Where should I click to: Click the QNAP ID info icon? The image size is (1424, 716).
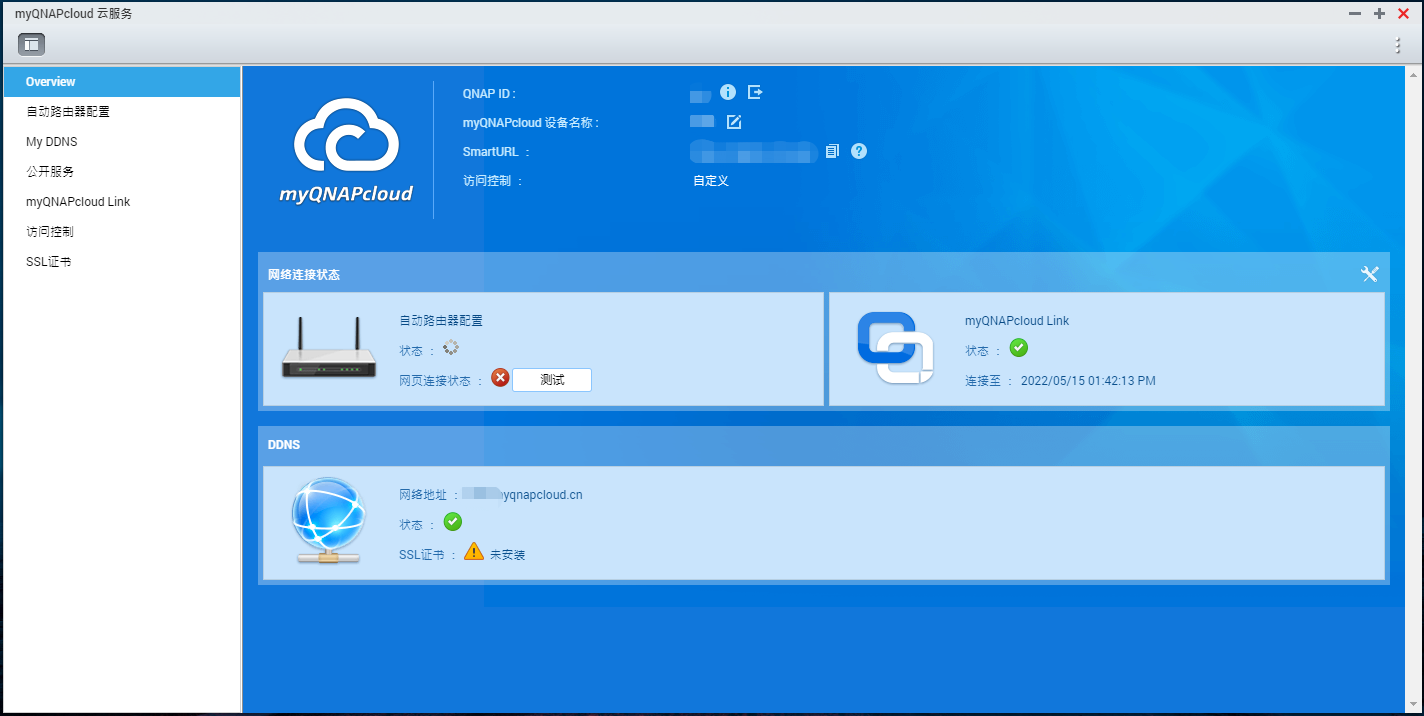pos(728,92)
